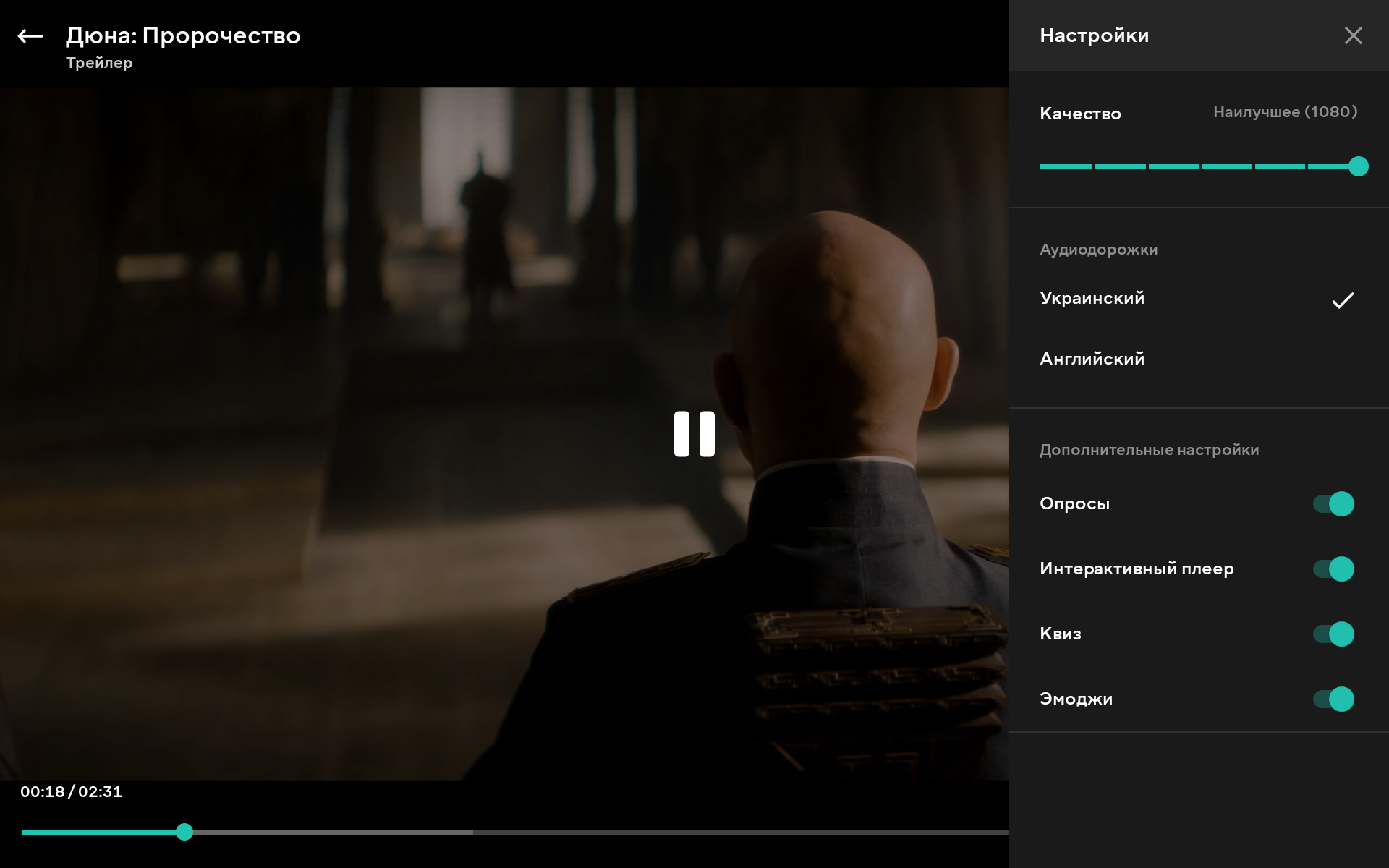Click the 00:18 / 02:31 time display
1389x868 pixels.
click(x=71, y=792)
